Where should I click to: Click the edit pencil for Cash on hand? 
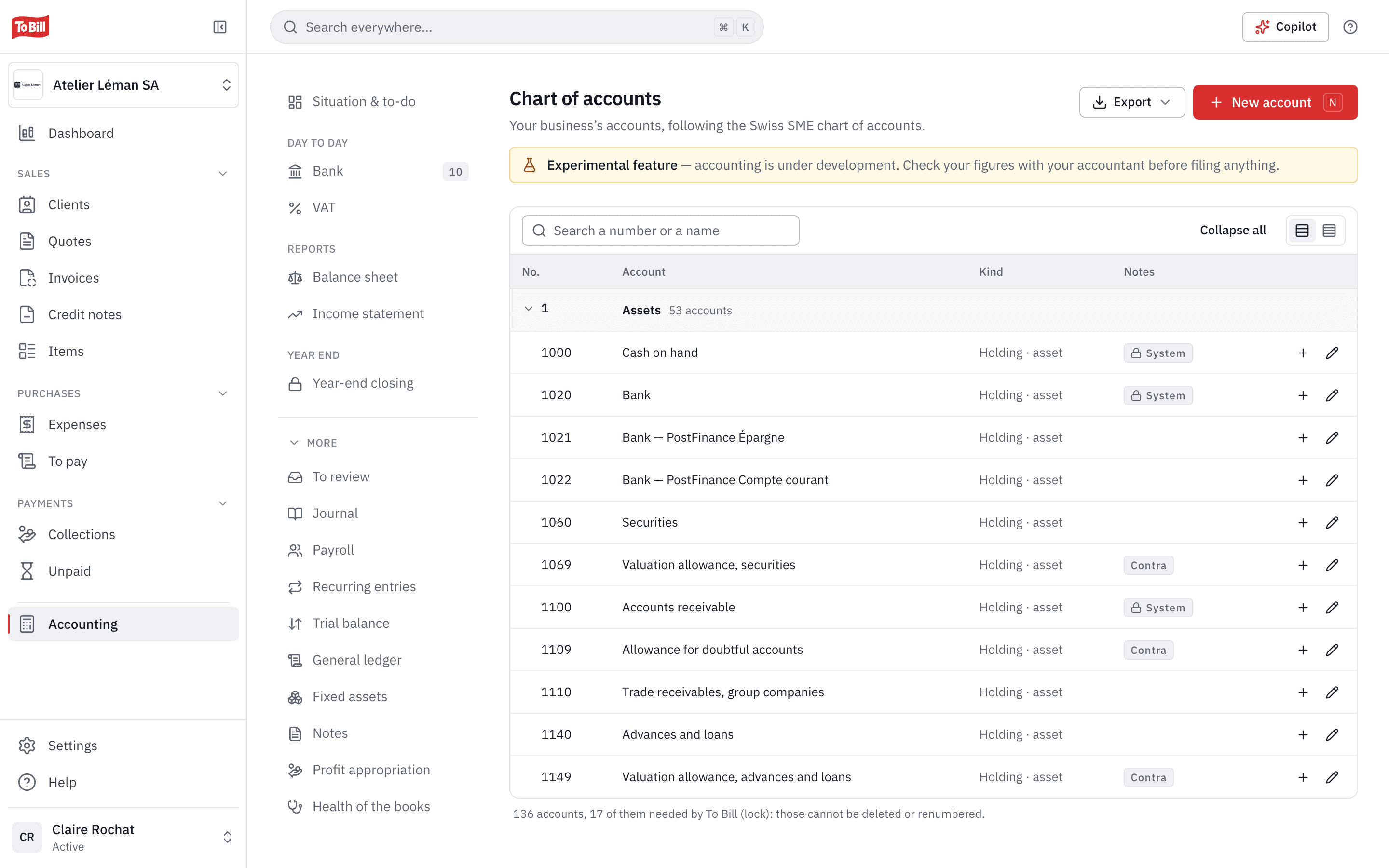[1332, 353]
